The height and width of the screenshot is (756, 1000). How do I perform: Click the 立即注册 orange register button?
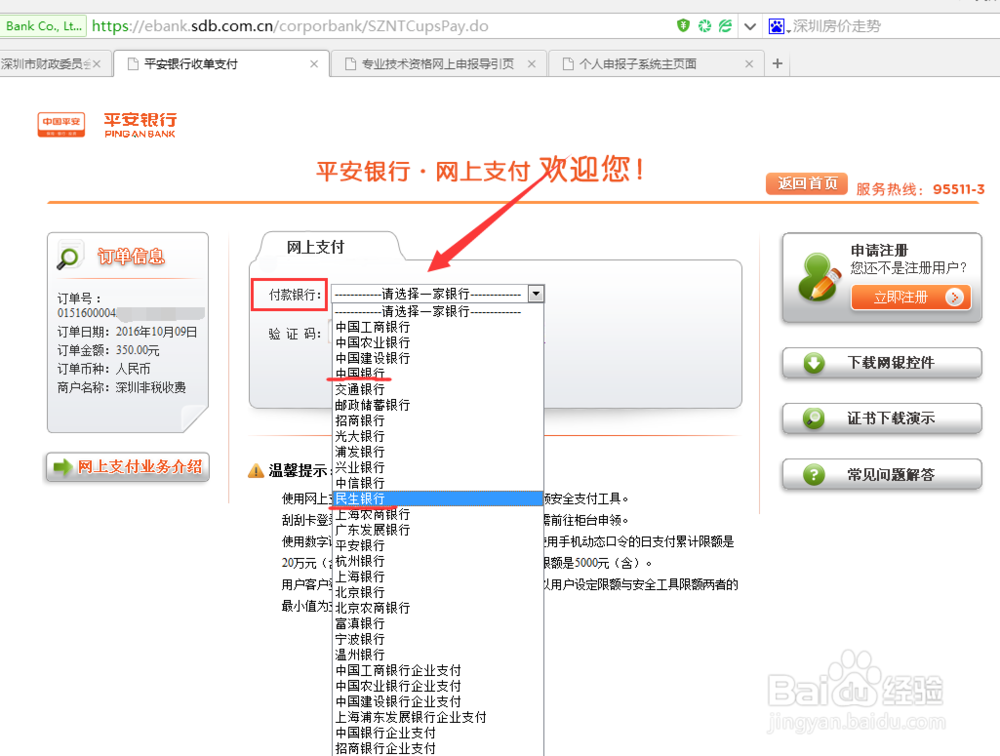[x=911, y=297]
